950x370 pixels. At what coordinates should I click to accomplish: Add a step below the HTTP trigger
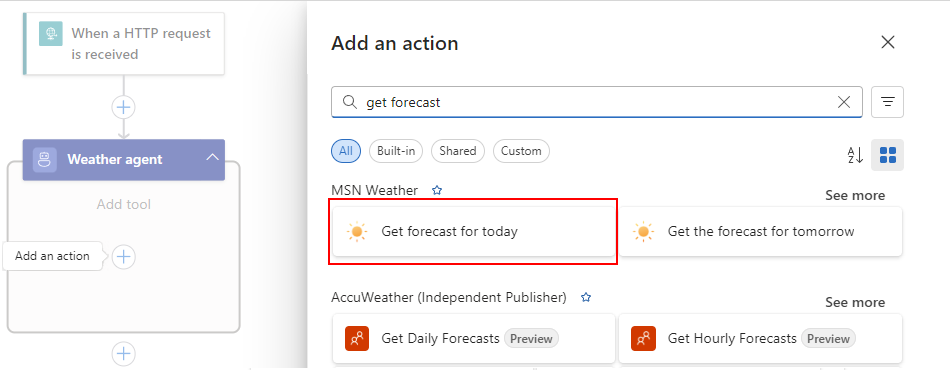tap(124, 108)
